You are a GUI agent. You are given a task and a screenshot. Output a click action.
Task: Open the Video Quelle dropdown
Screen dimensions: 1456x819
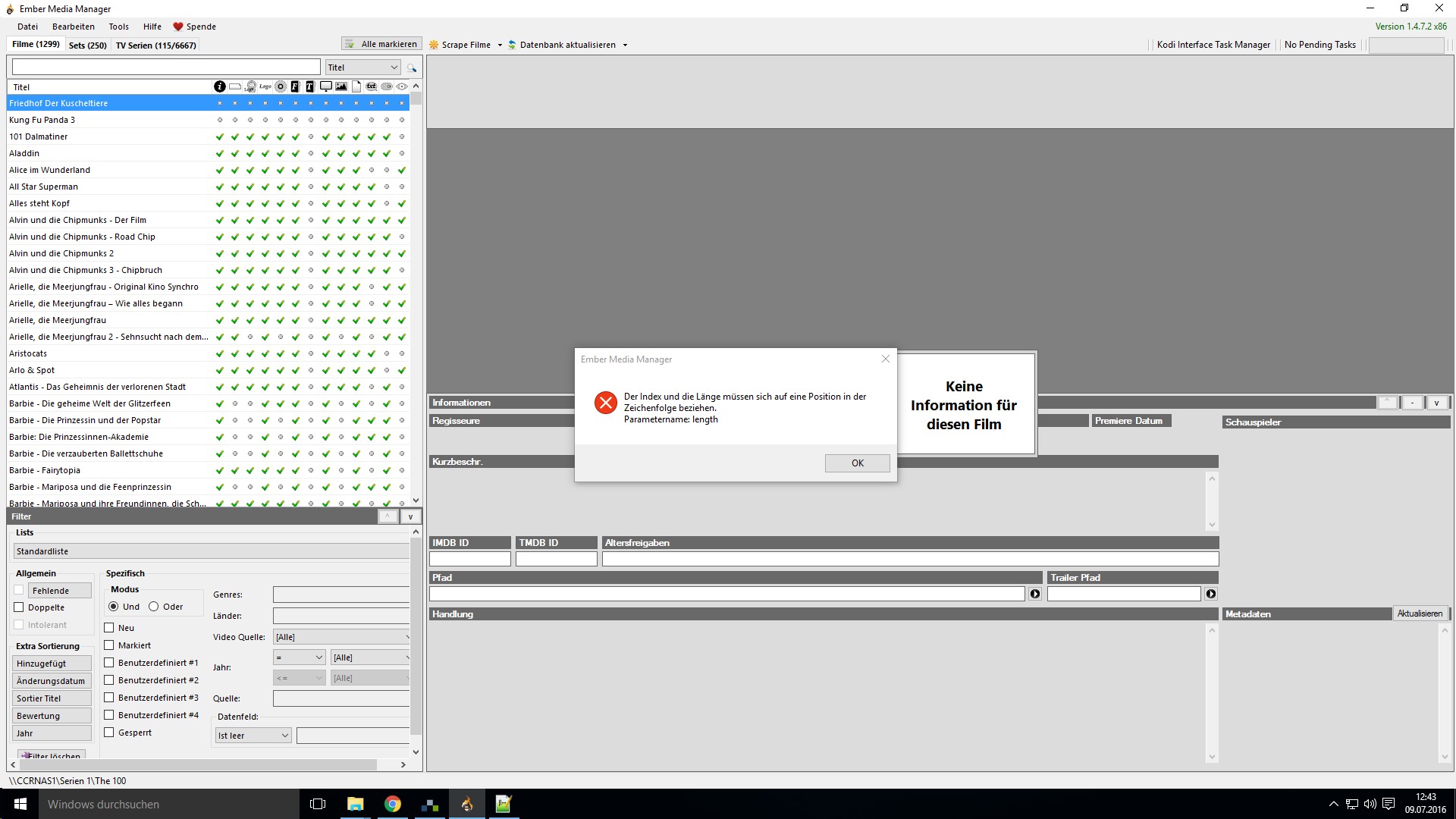click(341, 637)
